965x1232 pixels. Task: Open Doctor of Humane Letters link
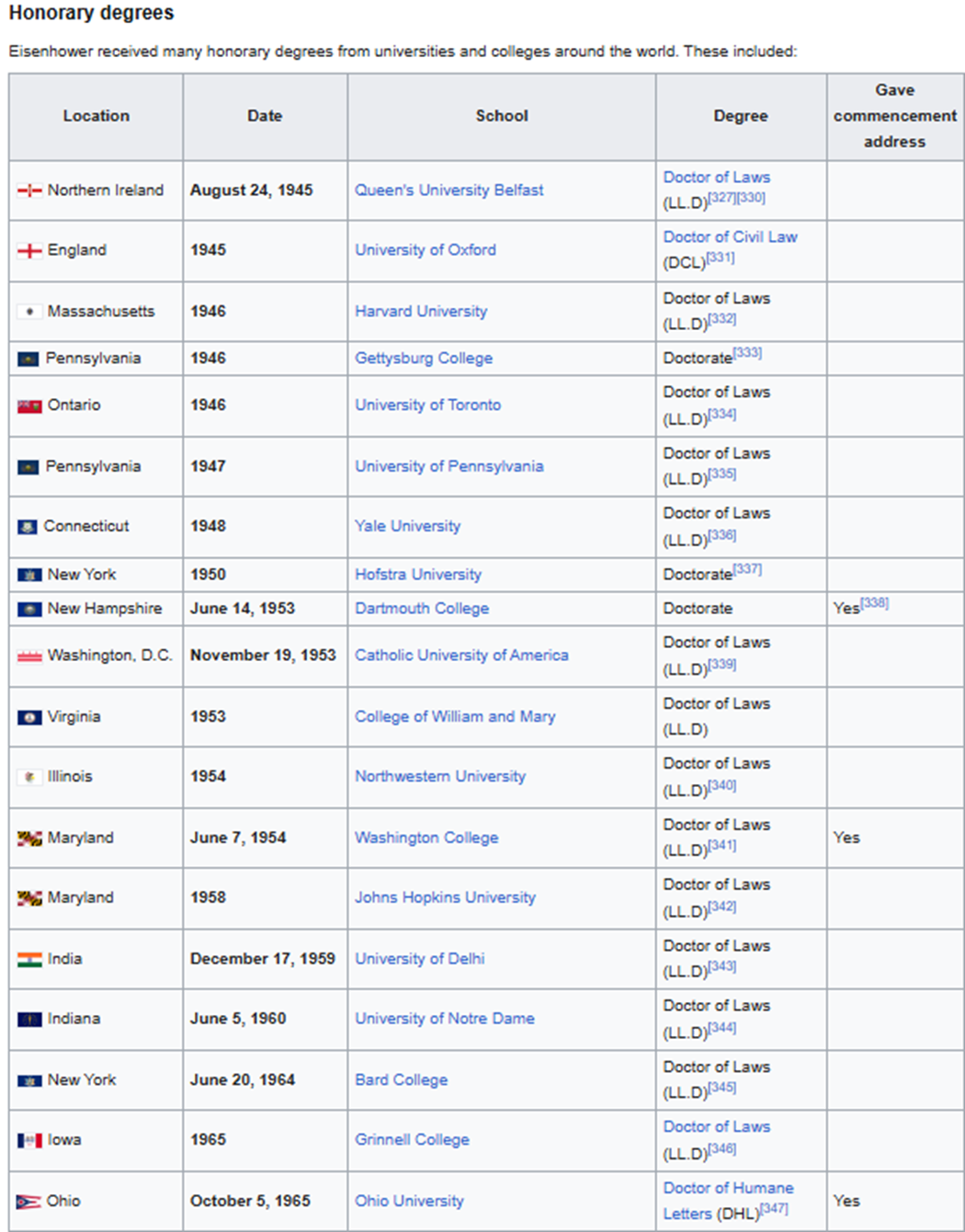point(728,1201)
